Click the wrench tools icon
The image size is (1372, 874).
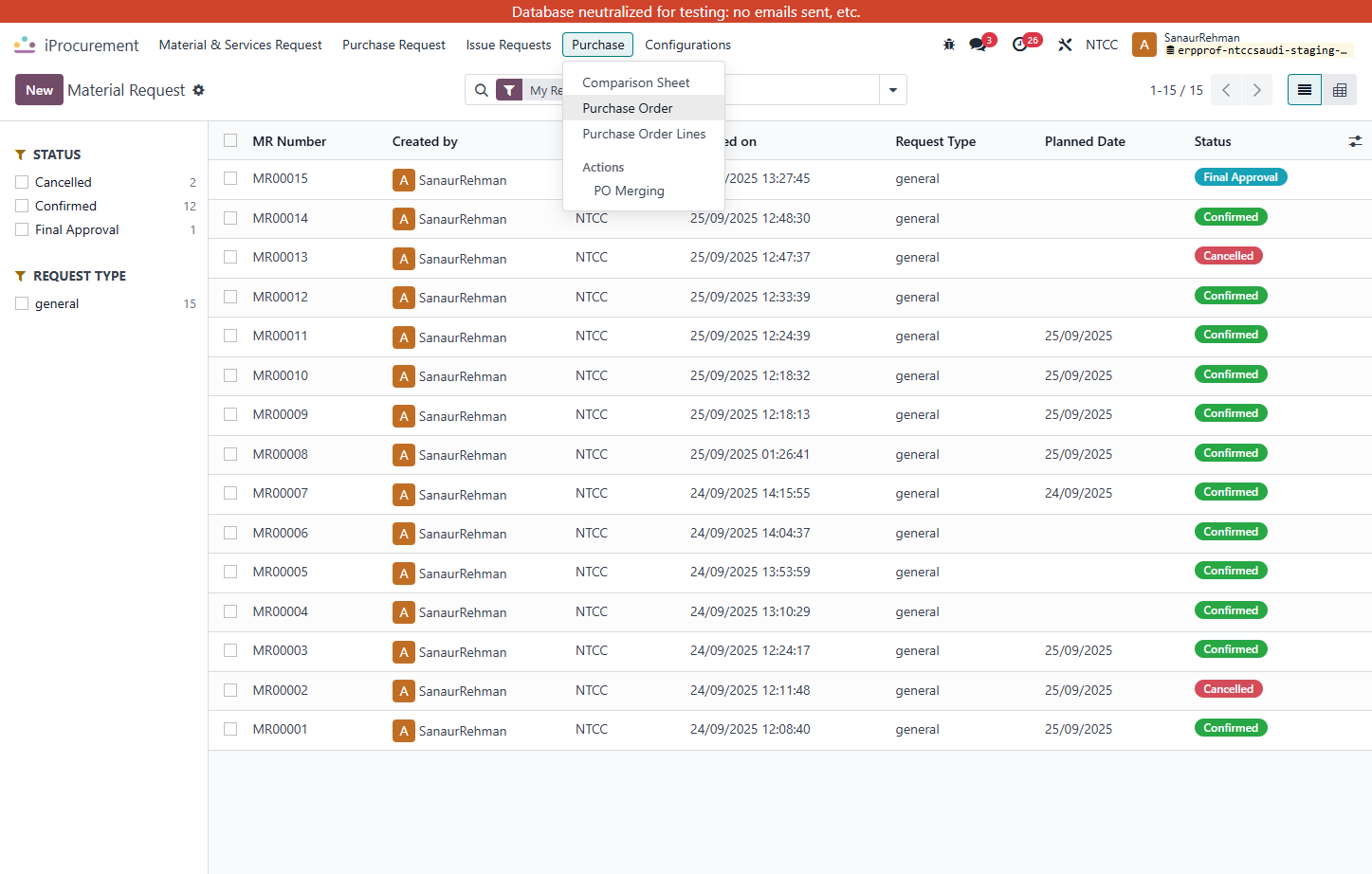1066,45
